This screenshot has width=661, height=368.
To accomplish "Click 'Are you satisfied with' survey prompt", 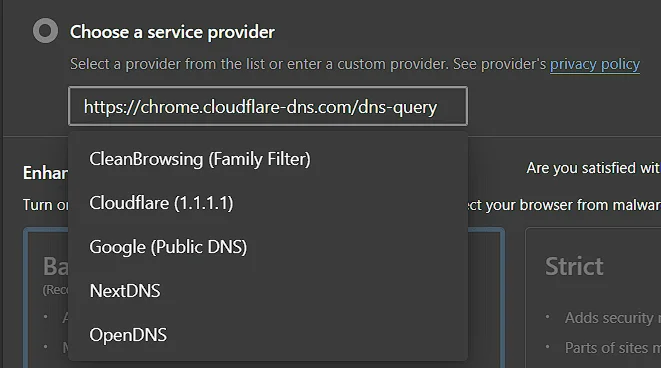I will (x=593, y=168).
